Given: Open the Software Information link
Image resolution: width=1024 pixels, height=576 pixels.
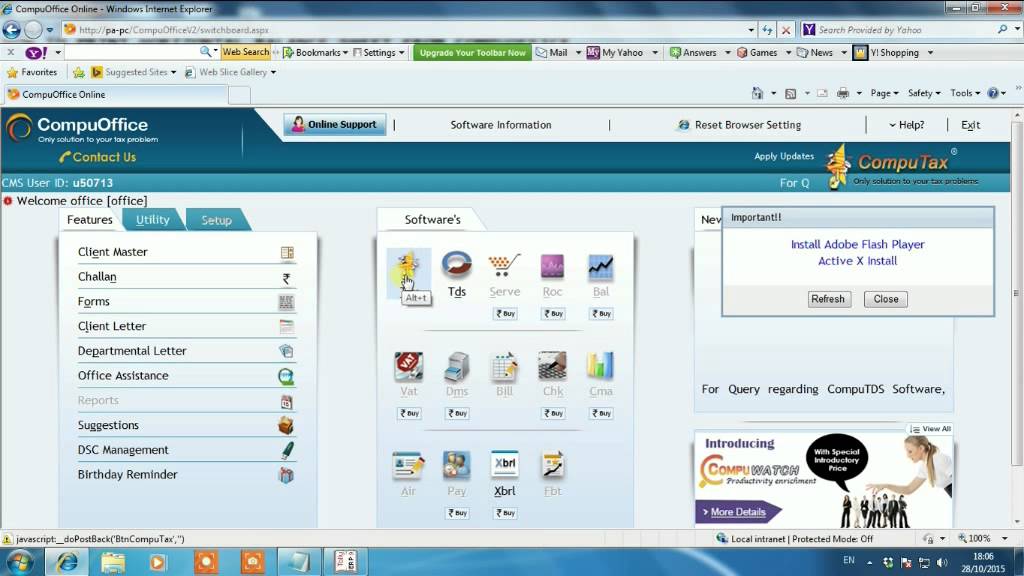Looking at the screenshot, I should [x=501, y=125].
